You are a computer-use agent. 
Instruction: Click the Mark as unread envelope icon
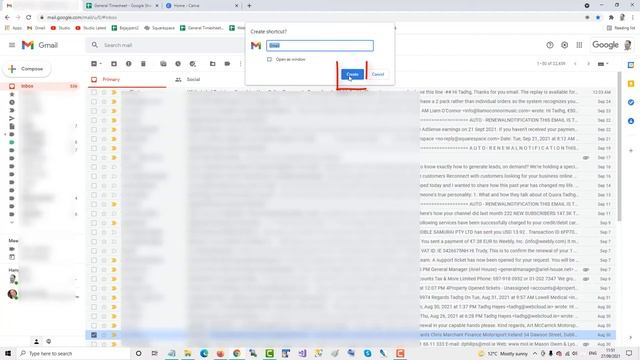[163, 64]
